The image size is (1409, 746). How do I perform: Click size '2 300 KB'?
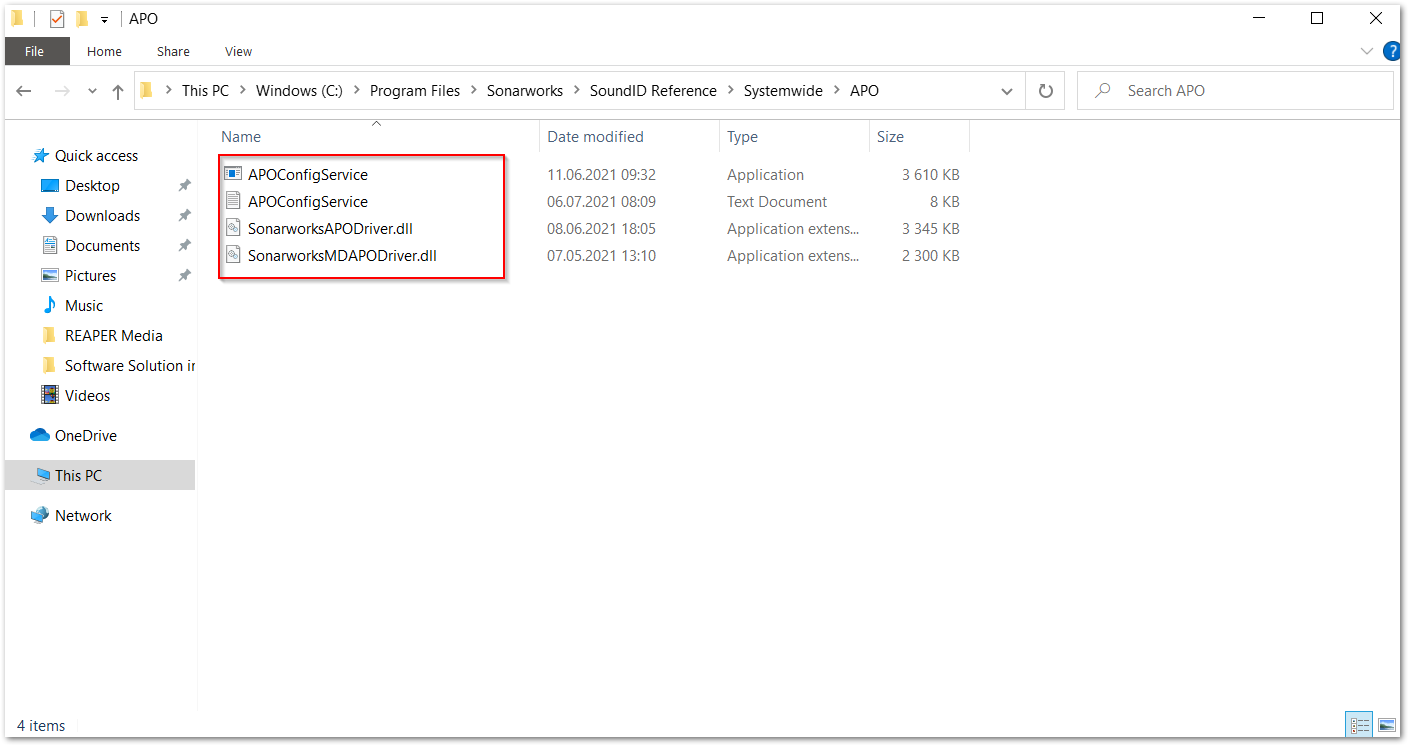point(930,256)
